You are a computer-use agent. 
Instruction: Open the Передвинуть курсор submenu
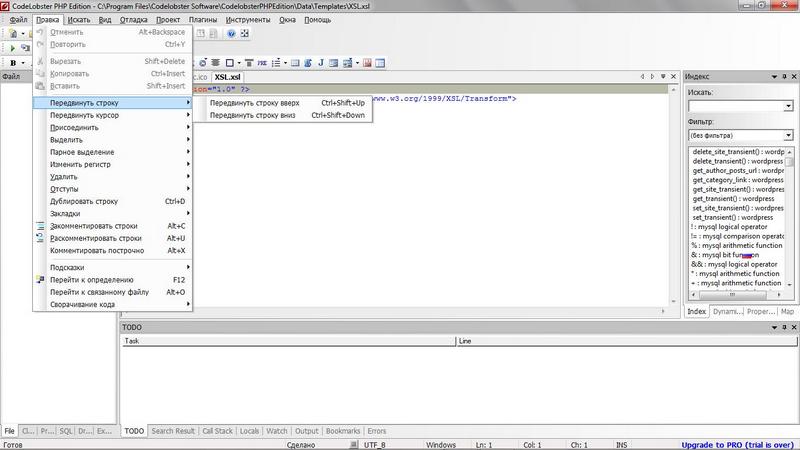pyautogui.click(x=113, y=115)
